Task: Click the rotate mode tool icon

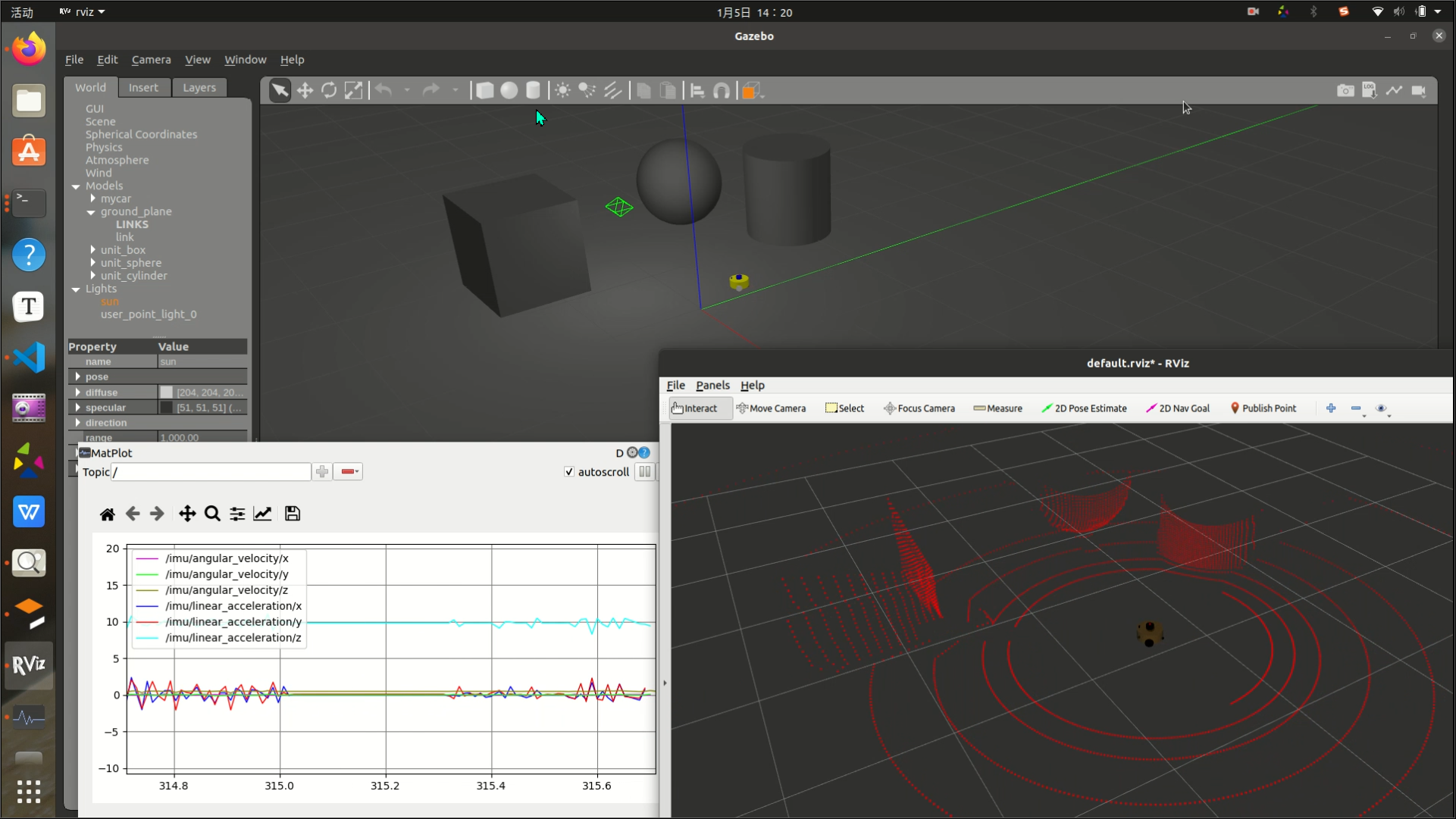Action: pos(329,91)
